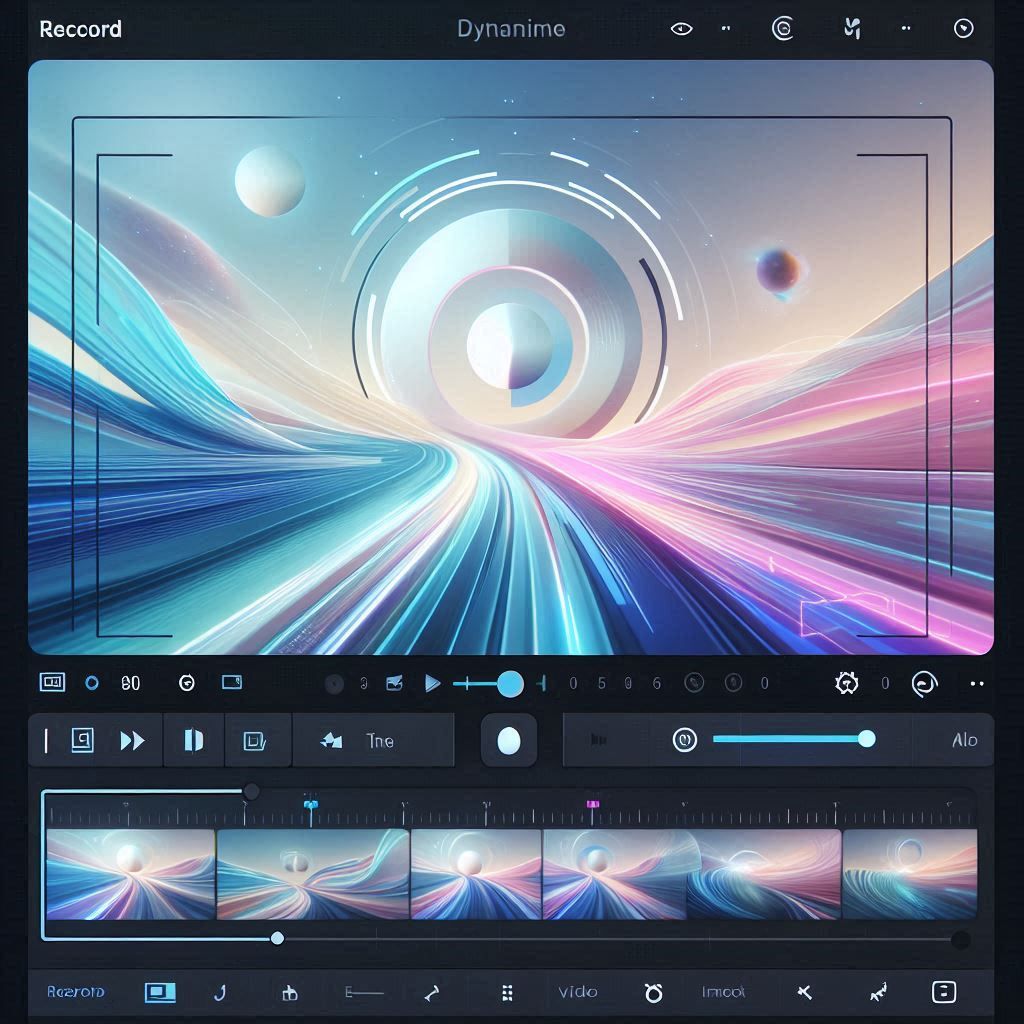The width and height of the screenshot is (1024, 1024).
Task: Open the two-dot menu beside the eye icon
Action: point(726,28)
